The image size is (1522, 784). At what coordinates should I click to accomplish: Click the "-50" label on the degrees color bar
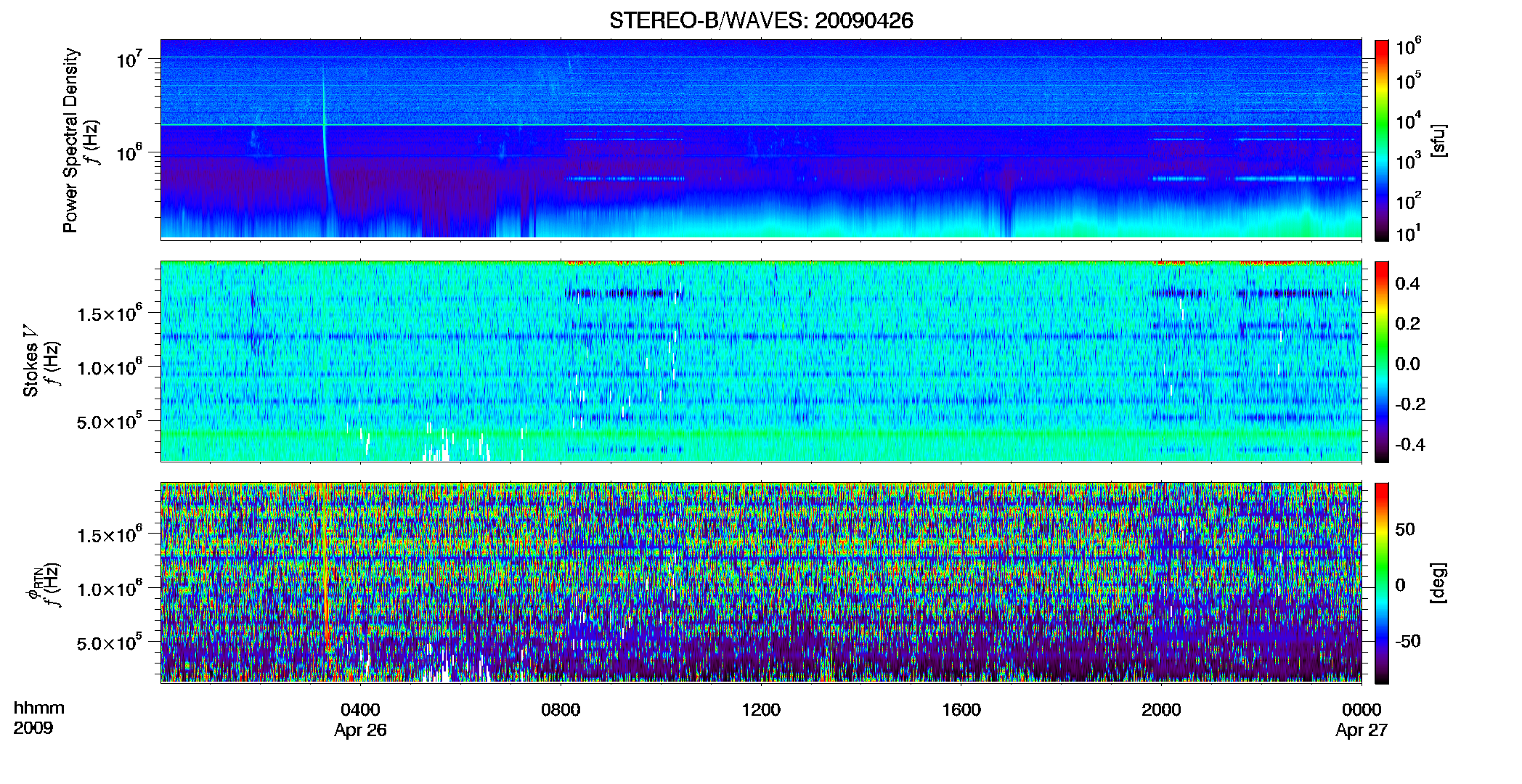1408,641
